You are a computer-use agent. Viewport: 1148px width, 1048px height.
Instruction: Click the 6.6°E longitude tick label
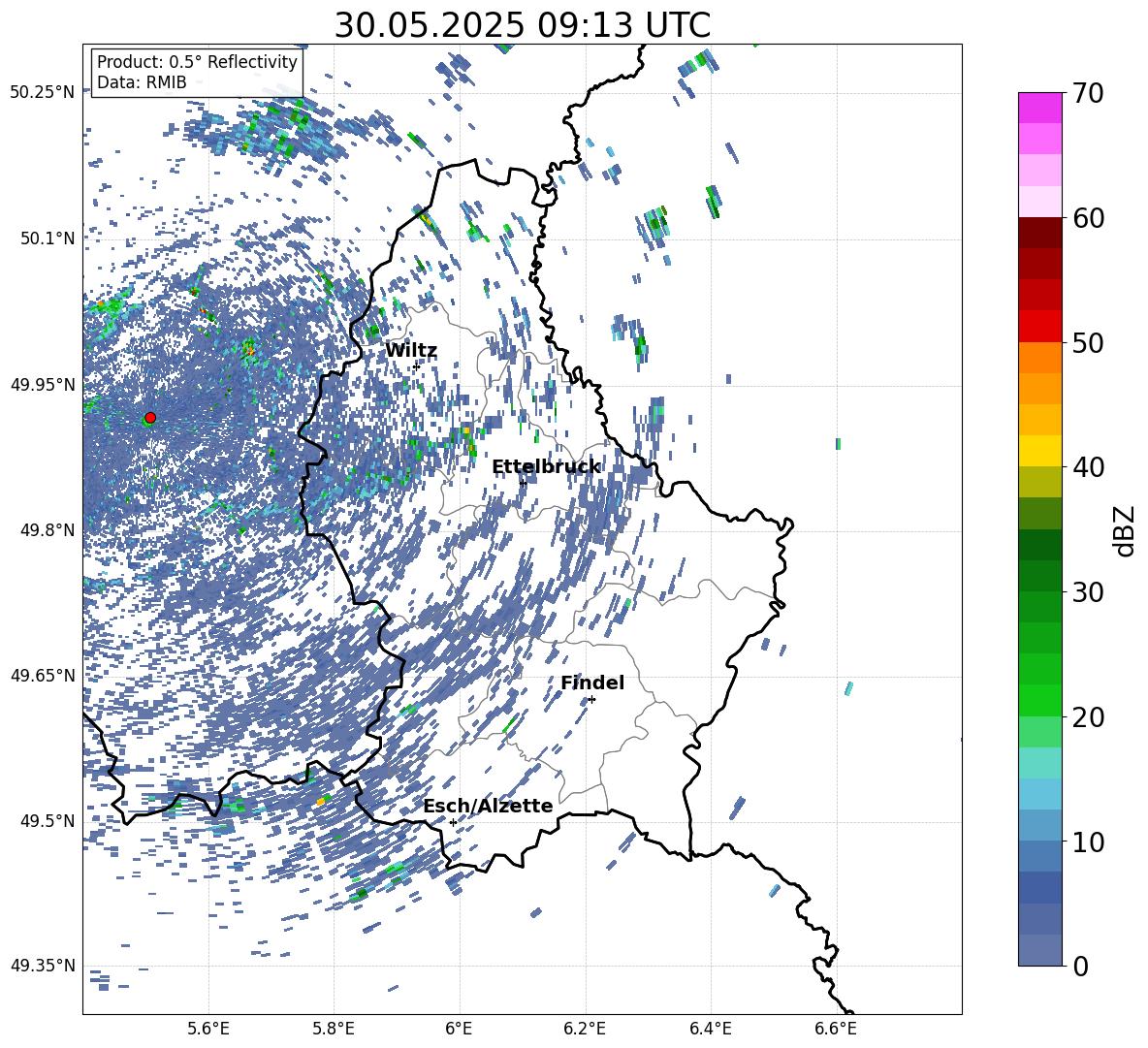pyautogui.click(x=836, y=1029)
